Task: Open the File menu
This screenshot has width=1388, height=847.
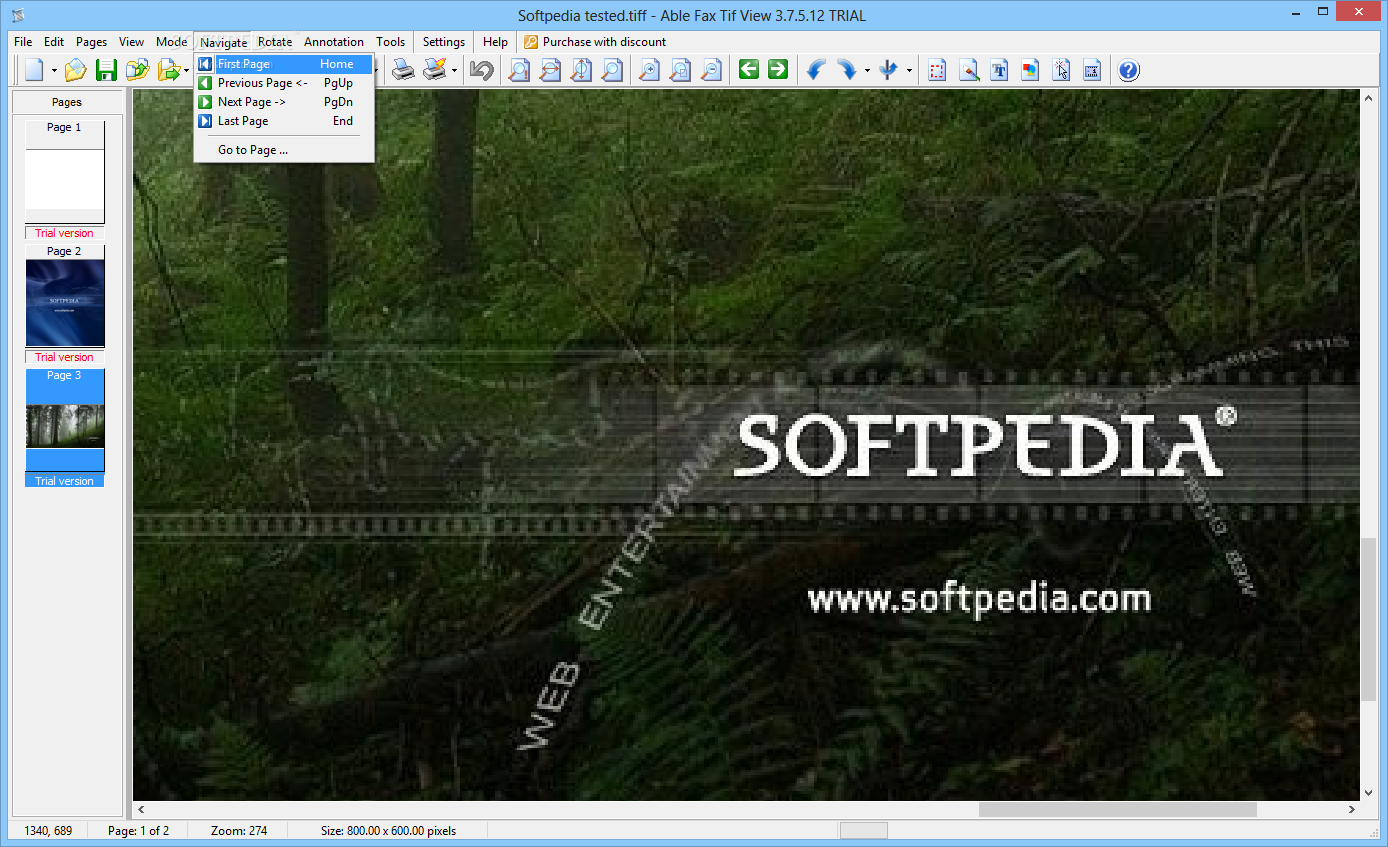Action: pos(23,42)
